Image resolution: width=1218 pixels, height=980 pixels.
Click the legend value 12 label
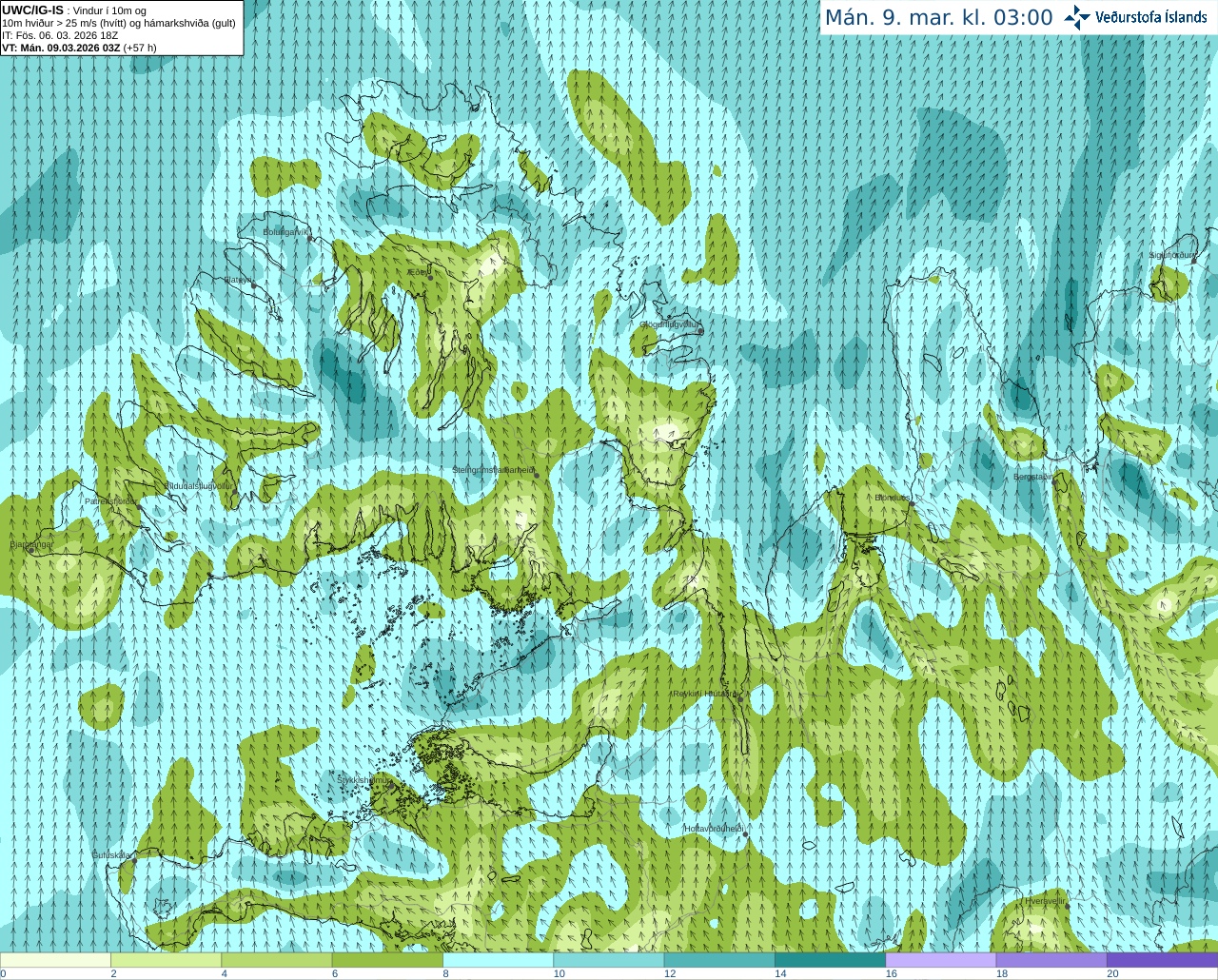pos(670,973)
